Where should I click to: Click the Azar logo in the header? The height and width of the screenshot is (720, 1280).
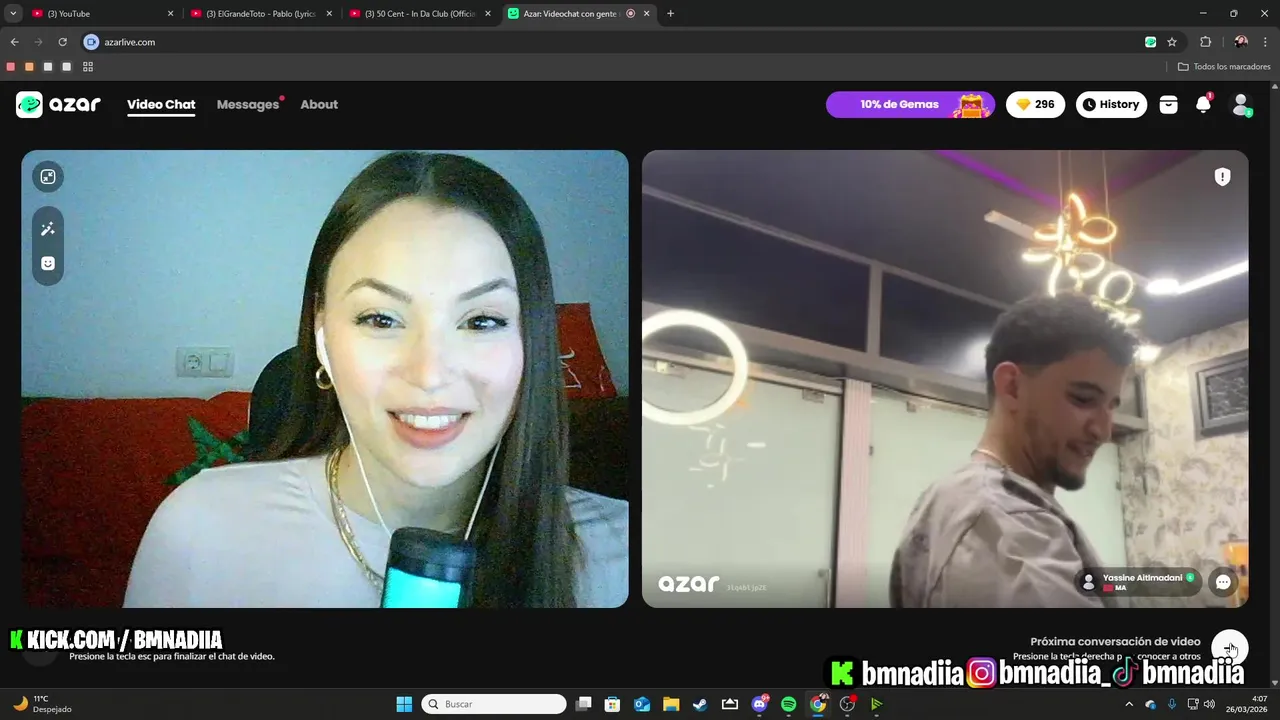pos(58,104)
